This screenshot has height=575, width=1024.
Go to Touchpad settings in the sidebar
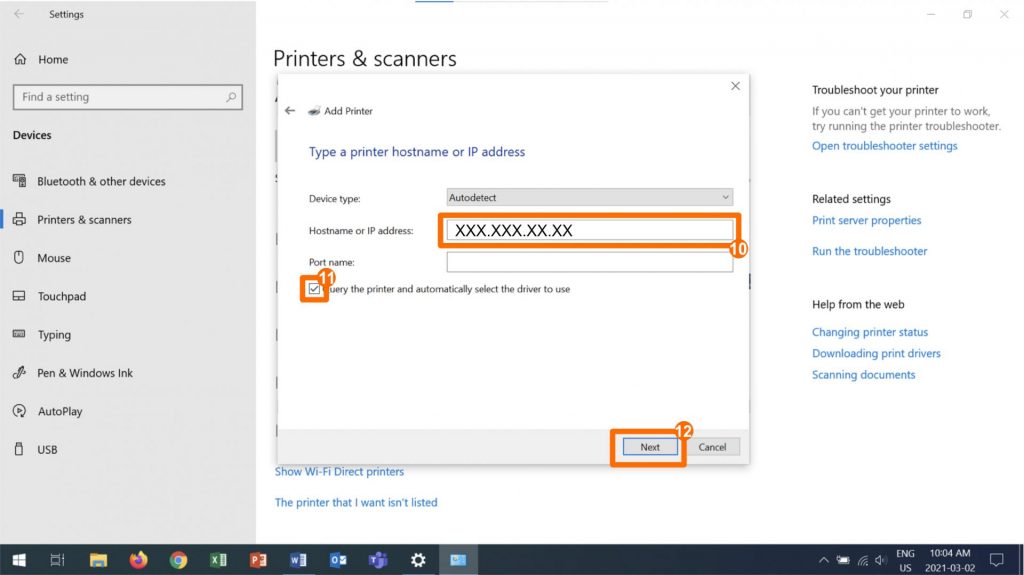coord(61,297)
